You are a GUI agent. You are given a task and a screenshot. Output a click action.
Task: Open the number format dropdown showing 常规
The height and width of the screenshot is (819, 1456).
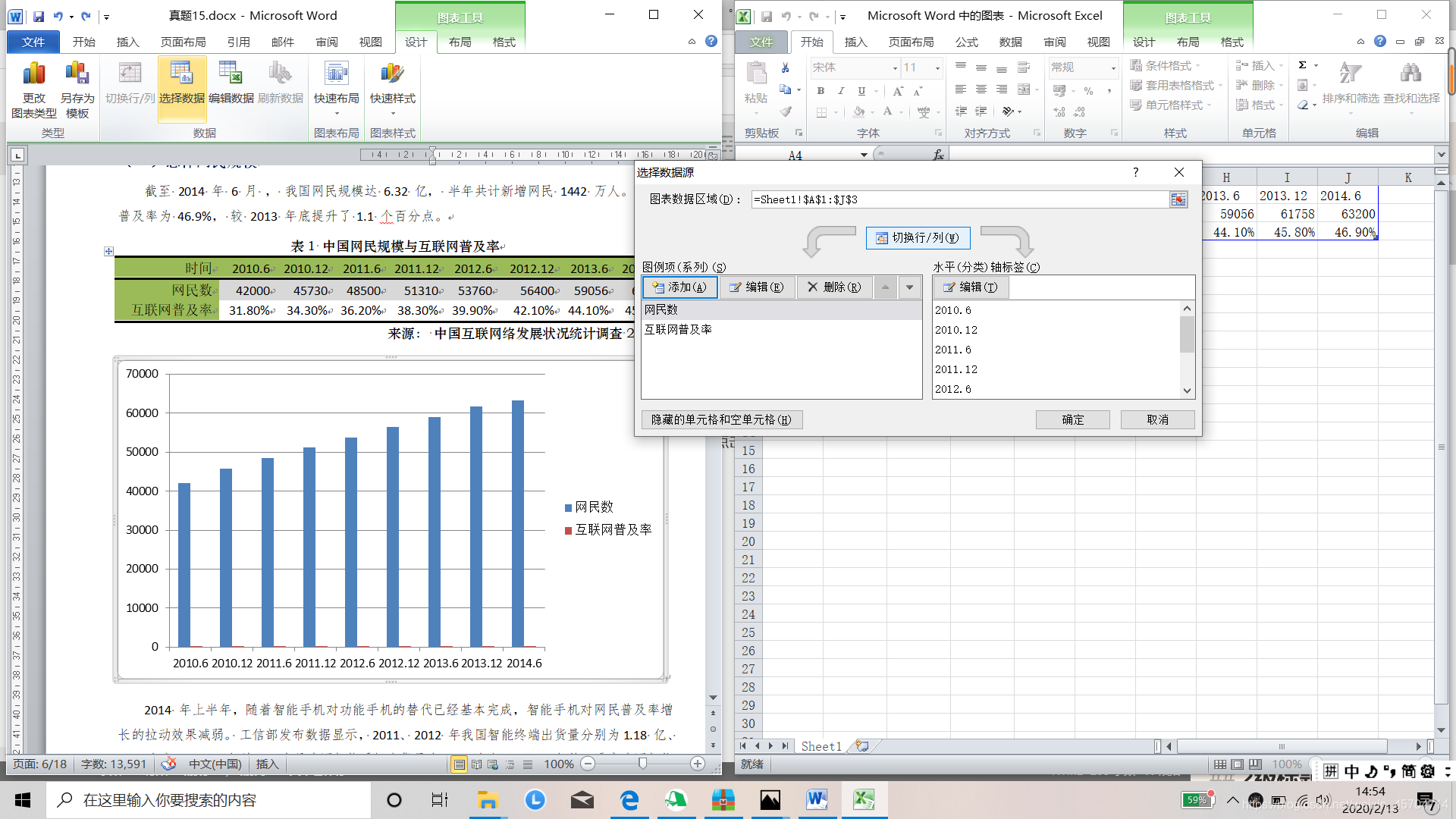pos(1113,68)
